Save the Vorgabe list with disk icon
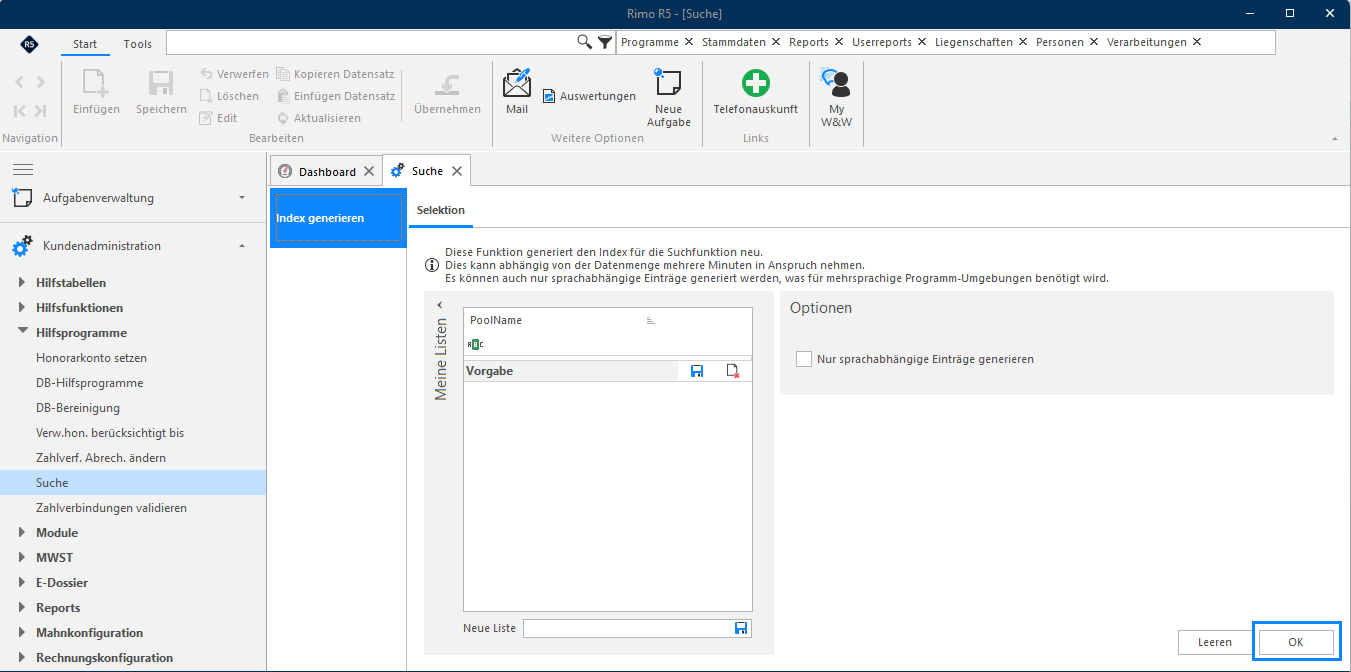Viewport: 1351px width, 672px height. click(697, 371)
